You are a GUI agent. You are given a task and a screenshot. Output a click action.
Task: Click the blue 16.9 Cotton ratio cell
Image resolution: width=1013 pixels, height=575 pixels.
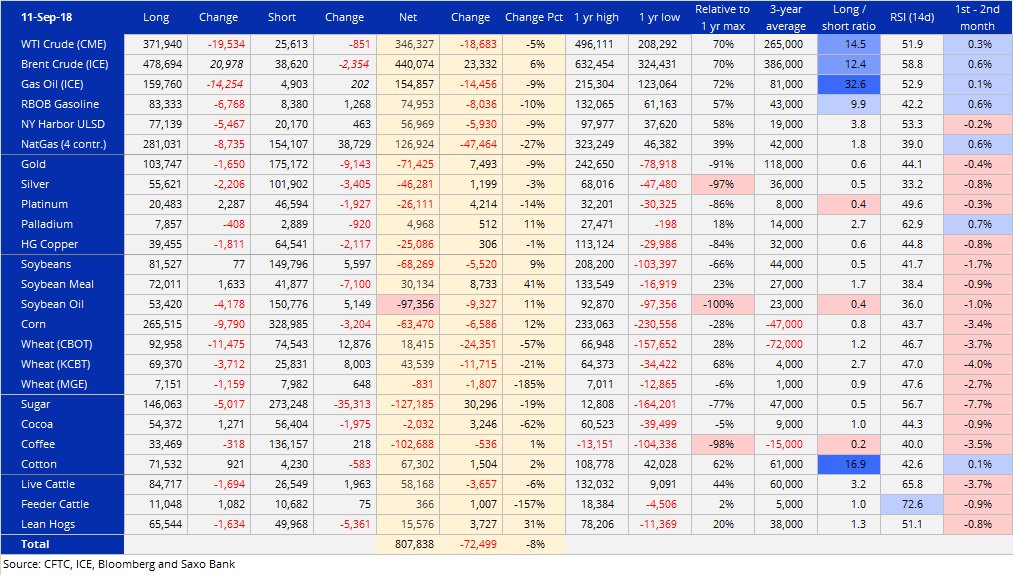coord(848,464)
